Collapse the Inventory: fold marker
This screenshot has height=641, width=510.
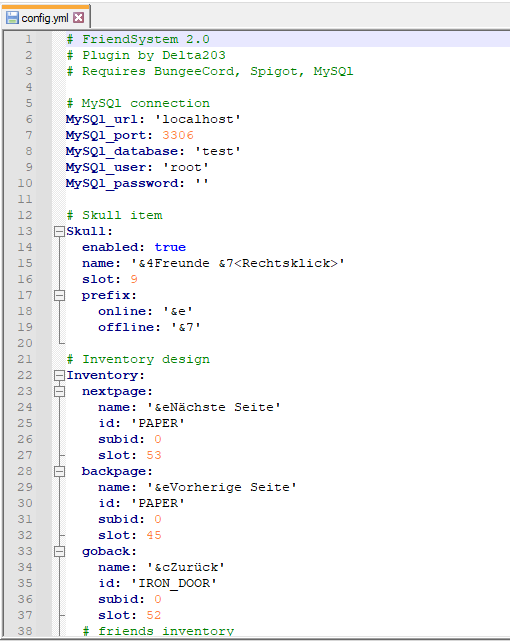click(x=60, y=375)
